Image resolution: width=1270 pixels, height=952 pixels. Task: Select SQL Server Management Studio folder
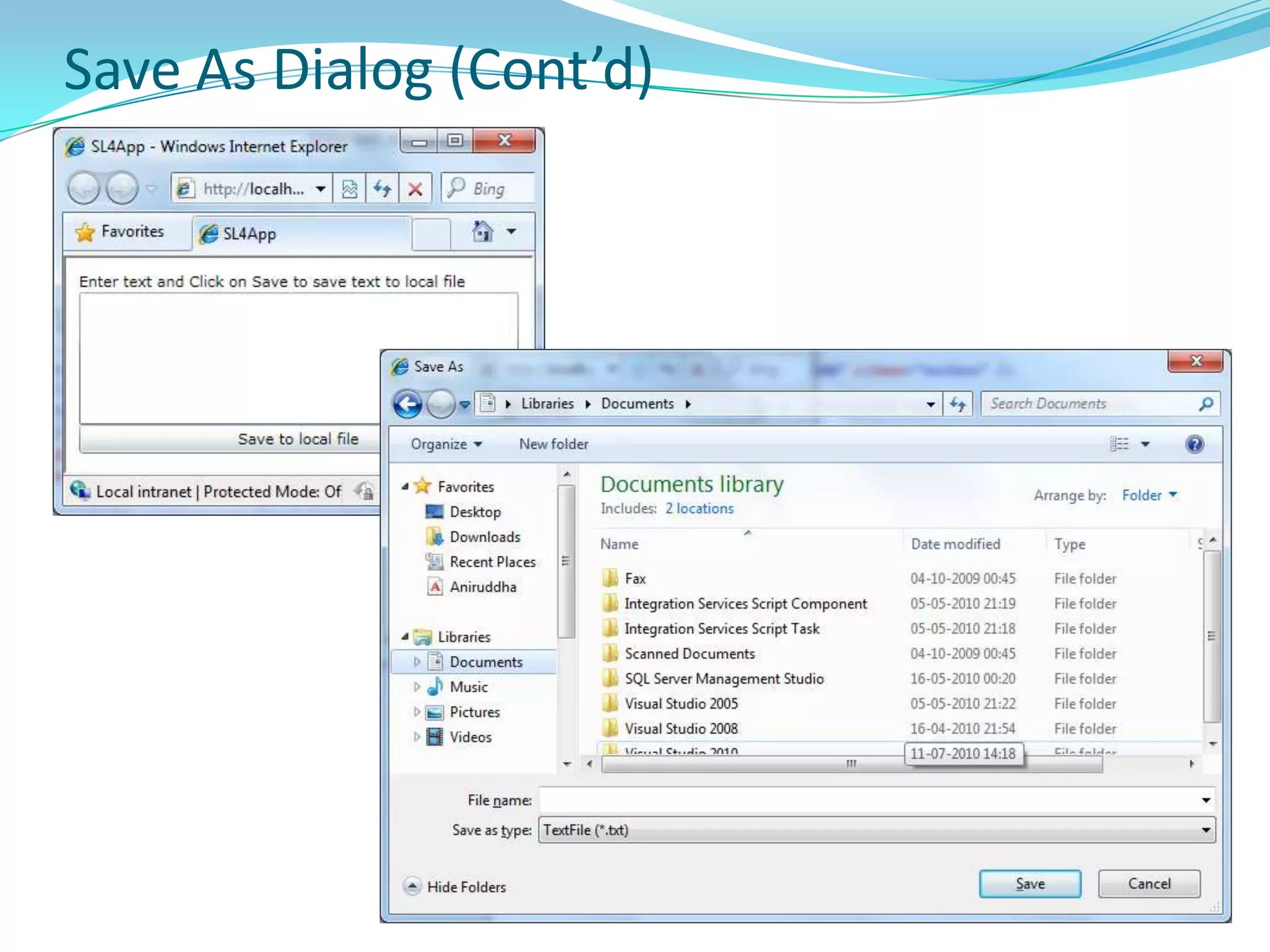point(724,679)
